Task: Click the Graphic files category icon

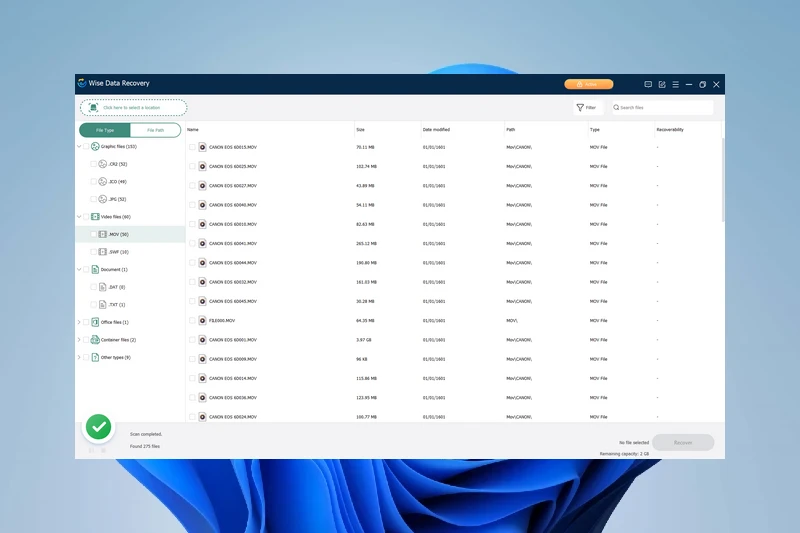Action: 95,146
